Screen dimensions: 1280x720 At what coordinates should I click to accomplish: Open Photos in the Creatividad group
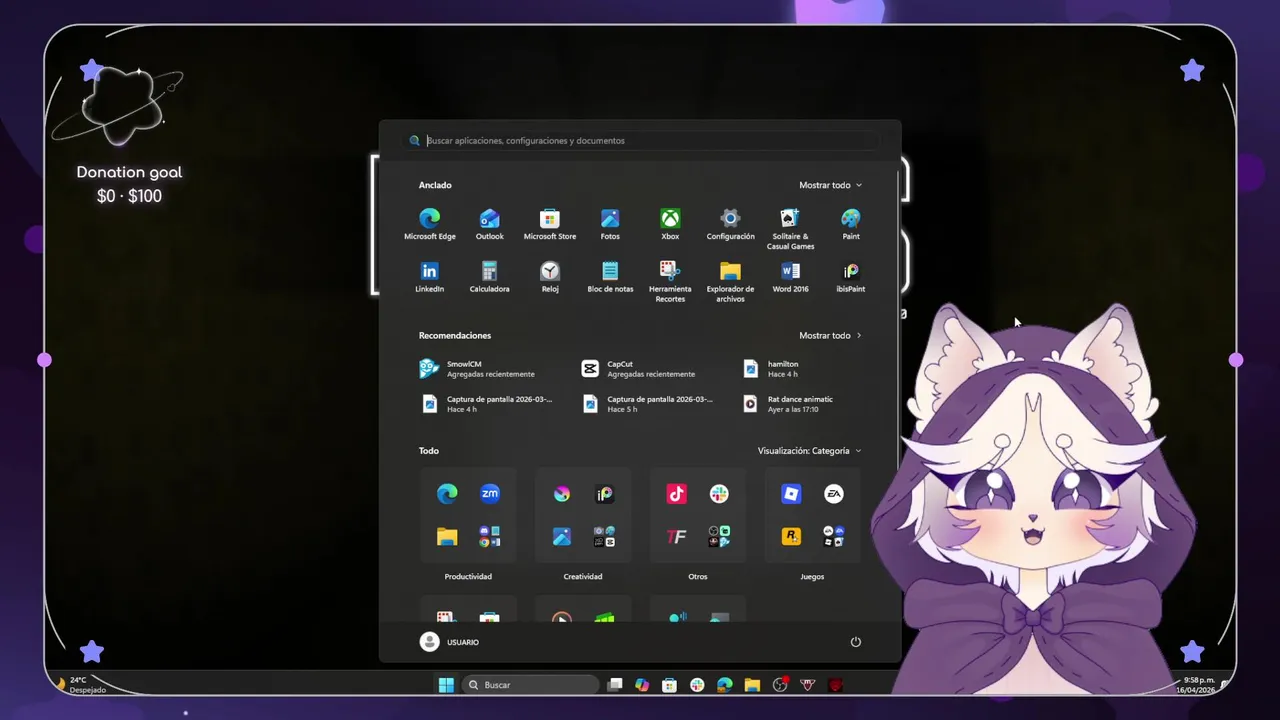coord(562,537)
